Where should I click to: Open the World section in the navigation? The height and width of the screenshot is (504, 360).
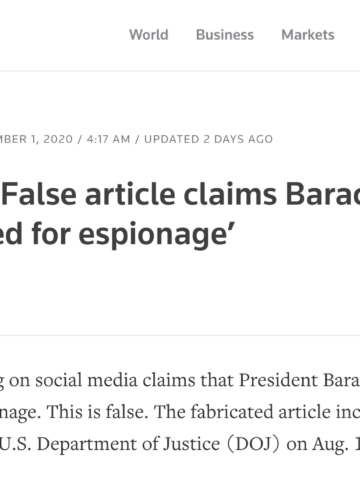pyautogui.click(x=149, y=35)
